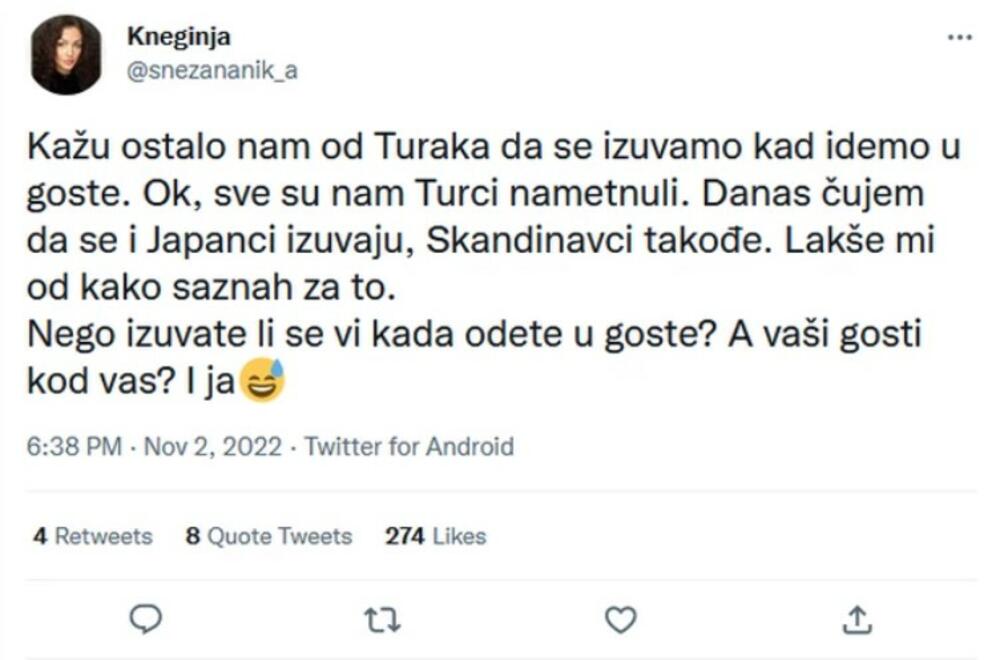Viewport: 1000px width, 660px height.
Task: Share the tweet via the upload arrow icon
Action: point(857,621)
